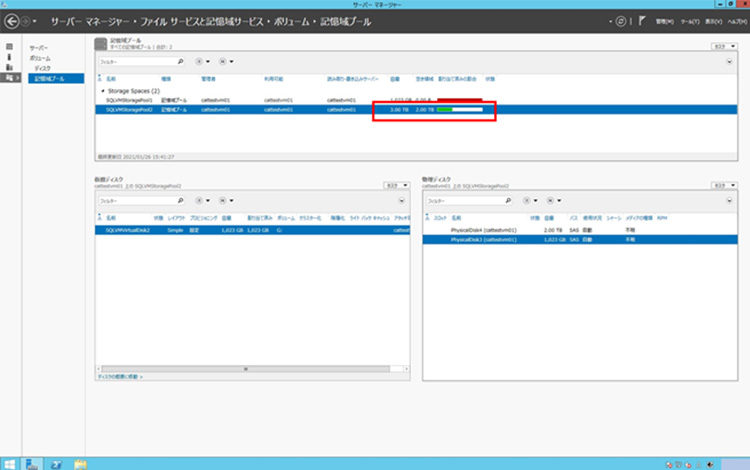
Task: Open the ツール(T) menu
Action: [x=688, y=20]
